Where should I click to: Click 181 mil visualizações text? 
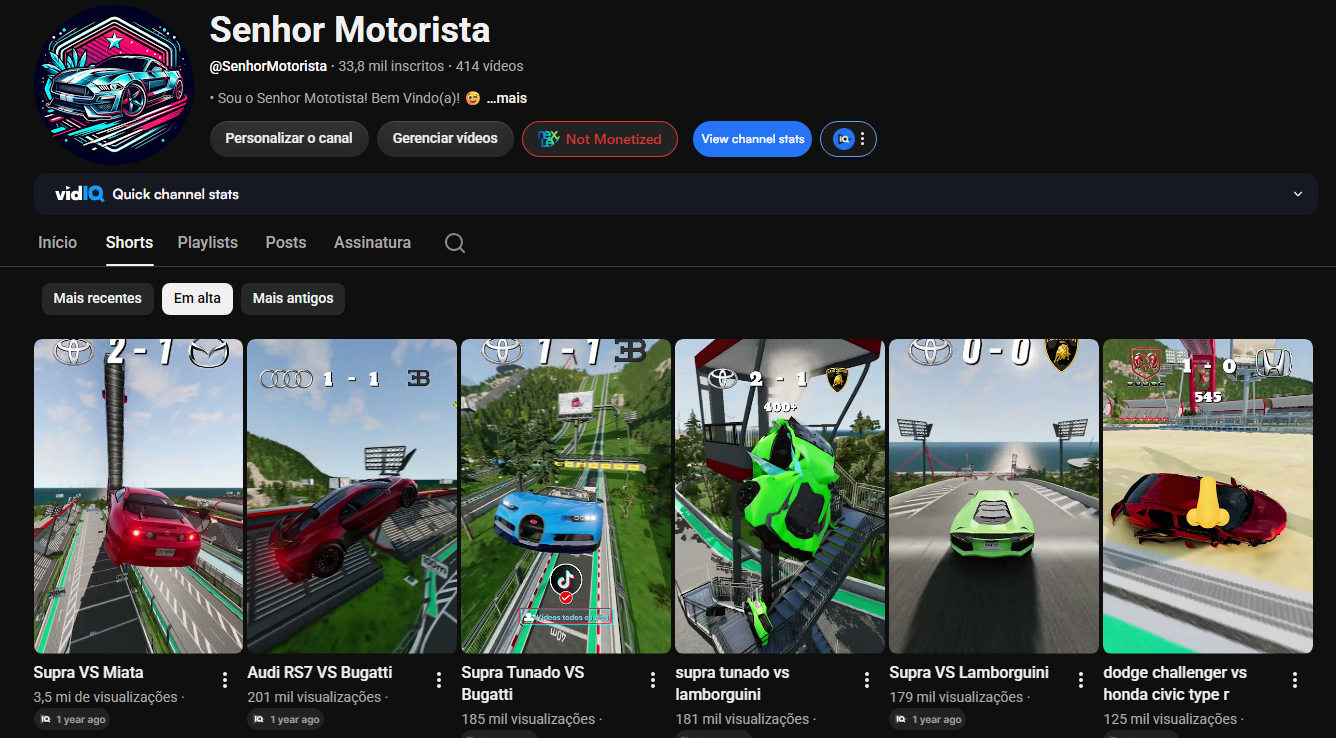(743, 719)
